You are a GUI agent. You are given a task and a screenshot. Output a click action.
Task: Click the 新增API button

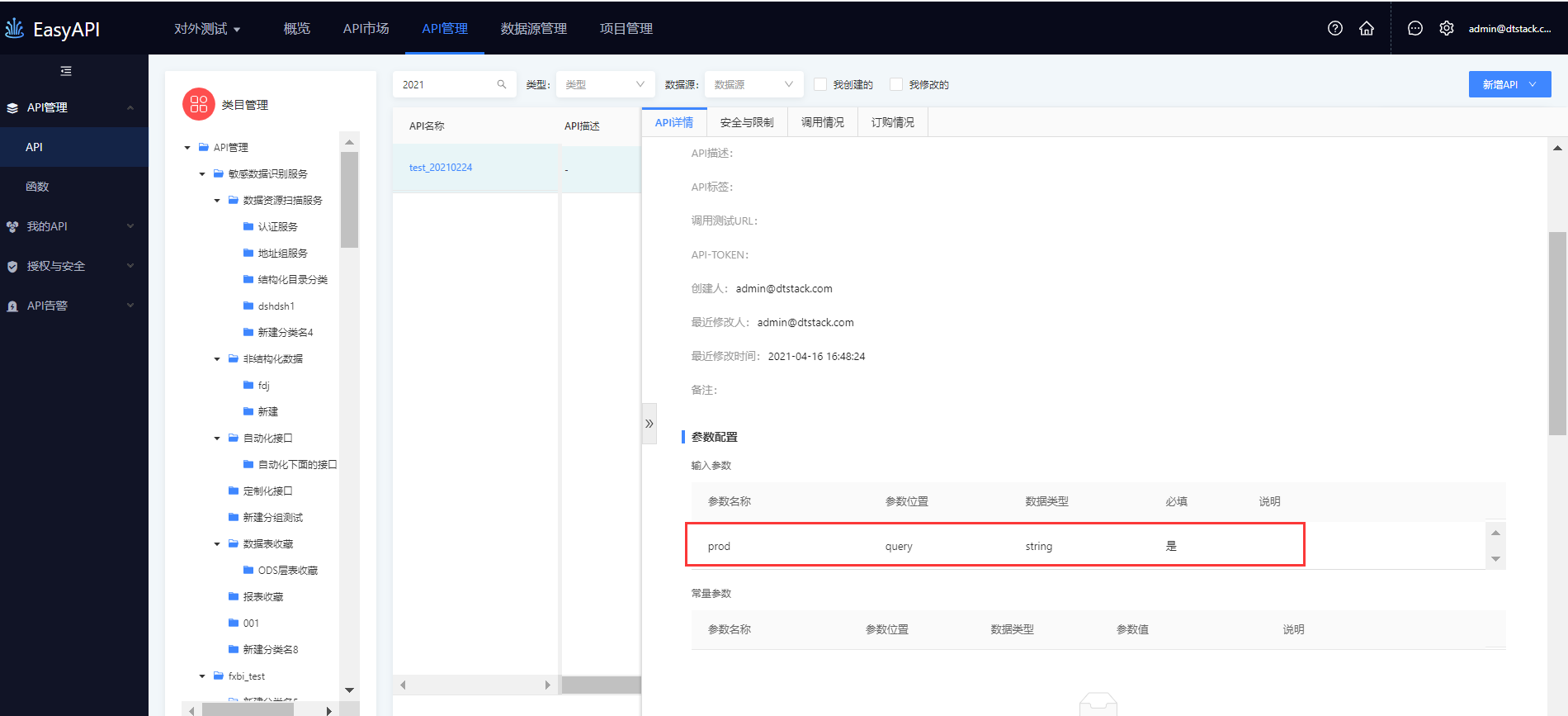1509,84
